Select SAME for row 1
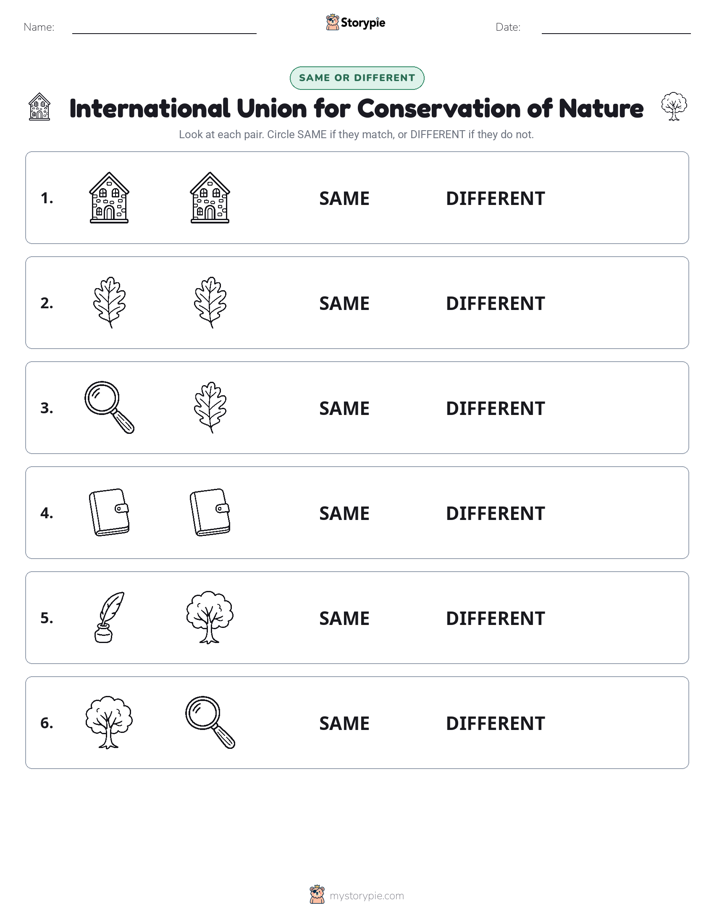714x924 pixels. [x=344, y=199]
